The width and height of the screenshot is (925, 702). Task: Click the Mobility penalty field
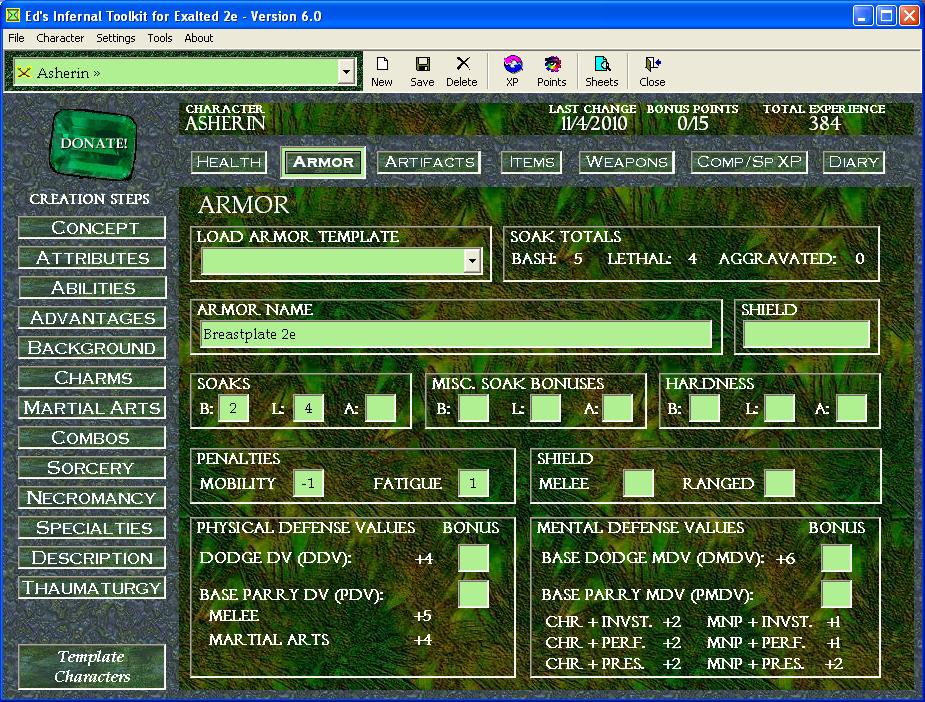click(308, 484)
